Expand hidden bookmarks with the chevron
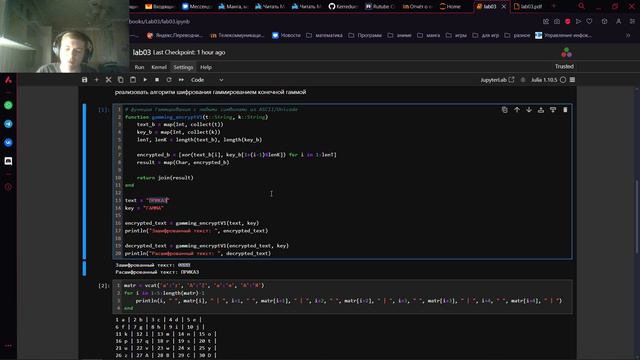Screen dimensions: 640x360 tap(628, 36)
